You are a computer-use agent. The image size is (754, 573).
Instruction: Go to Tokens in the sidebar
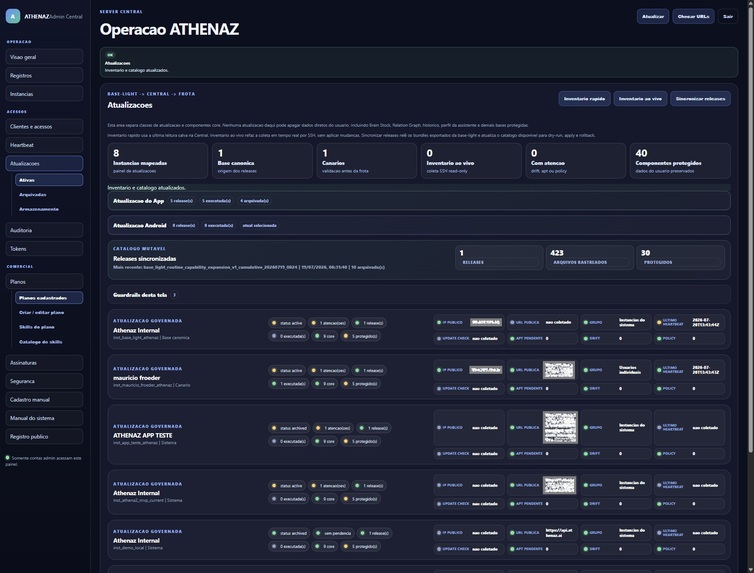point(44,249)
